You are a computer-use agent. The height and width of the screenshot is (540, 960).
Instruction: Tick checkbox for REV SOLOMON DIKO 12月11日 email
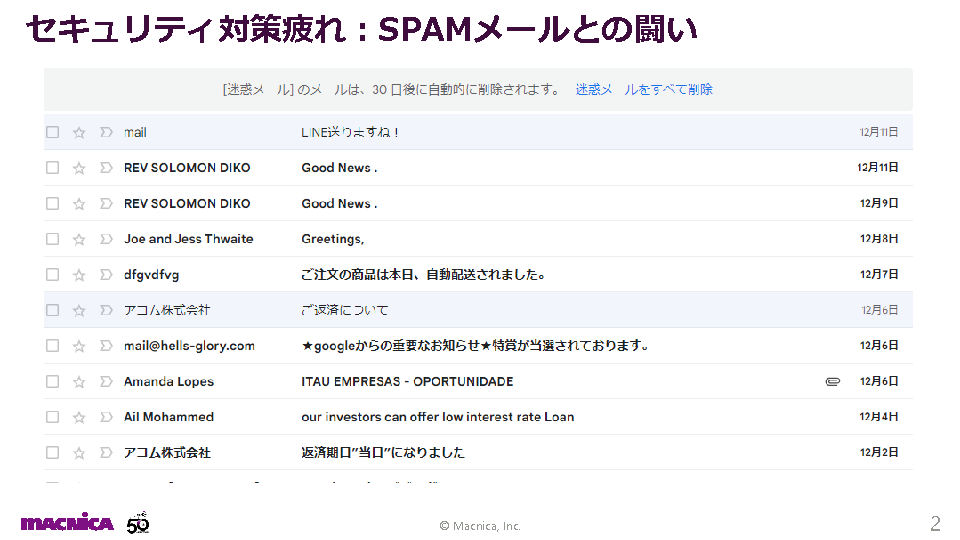click(53, 168)
